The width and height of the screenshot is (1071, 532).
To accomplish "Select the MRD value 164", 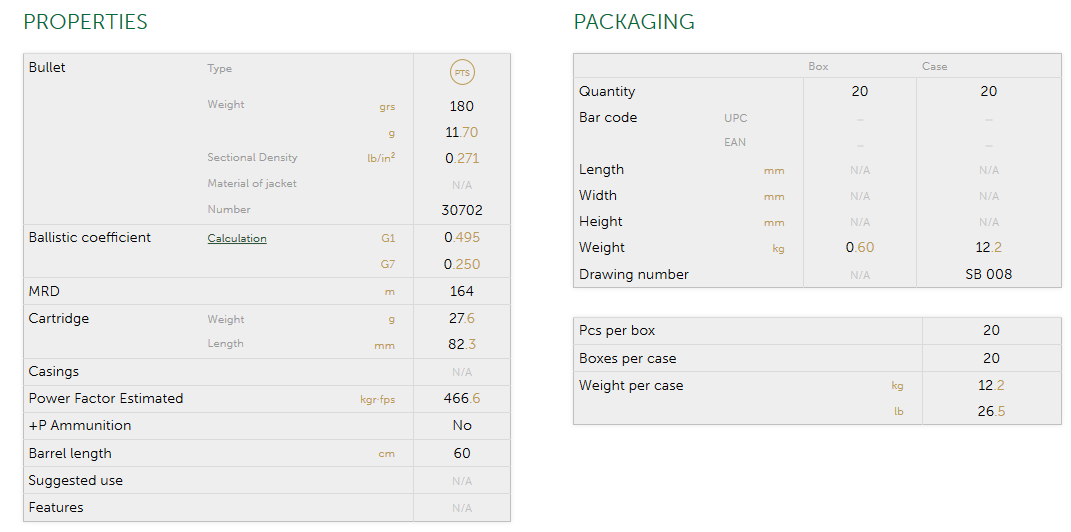I will click(461, 292).
